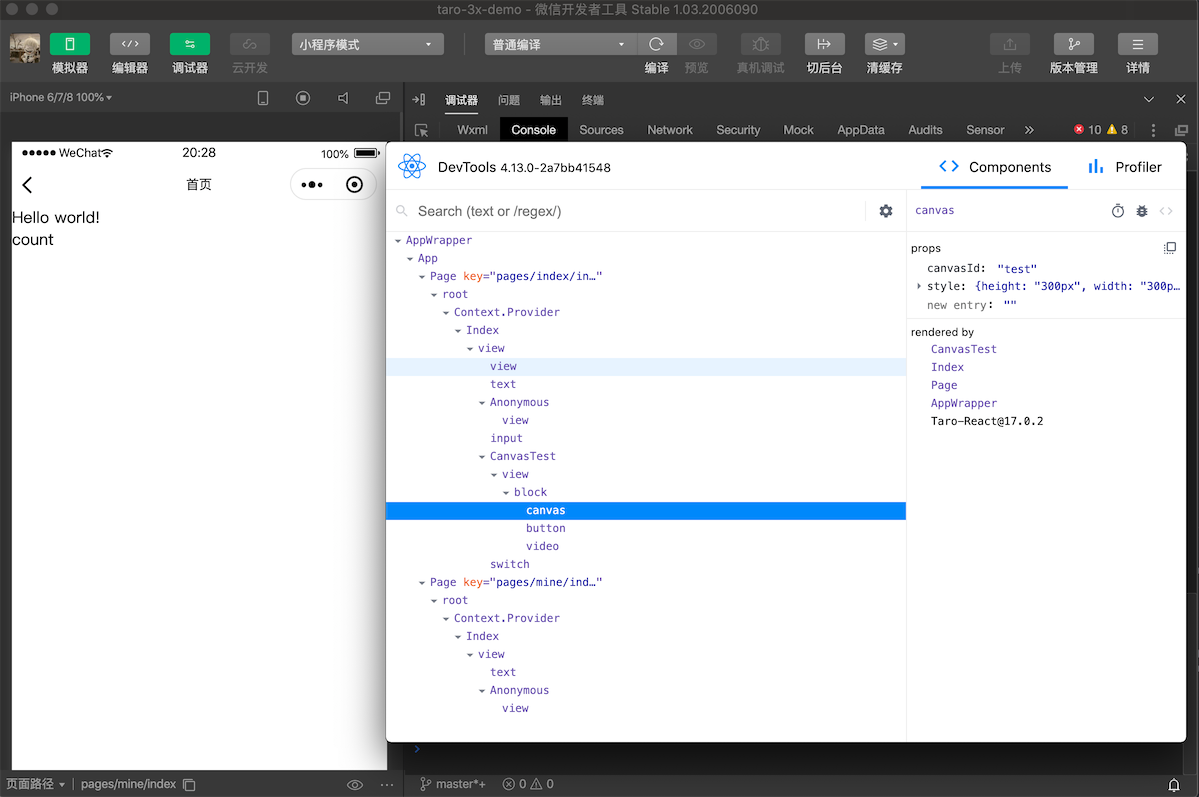Image resolution: width=1199 pixels, height=797 pixels.
Task: Switch to the 输出 tab
Action: 551,100
